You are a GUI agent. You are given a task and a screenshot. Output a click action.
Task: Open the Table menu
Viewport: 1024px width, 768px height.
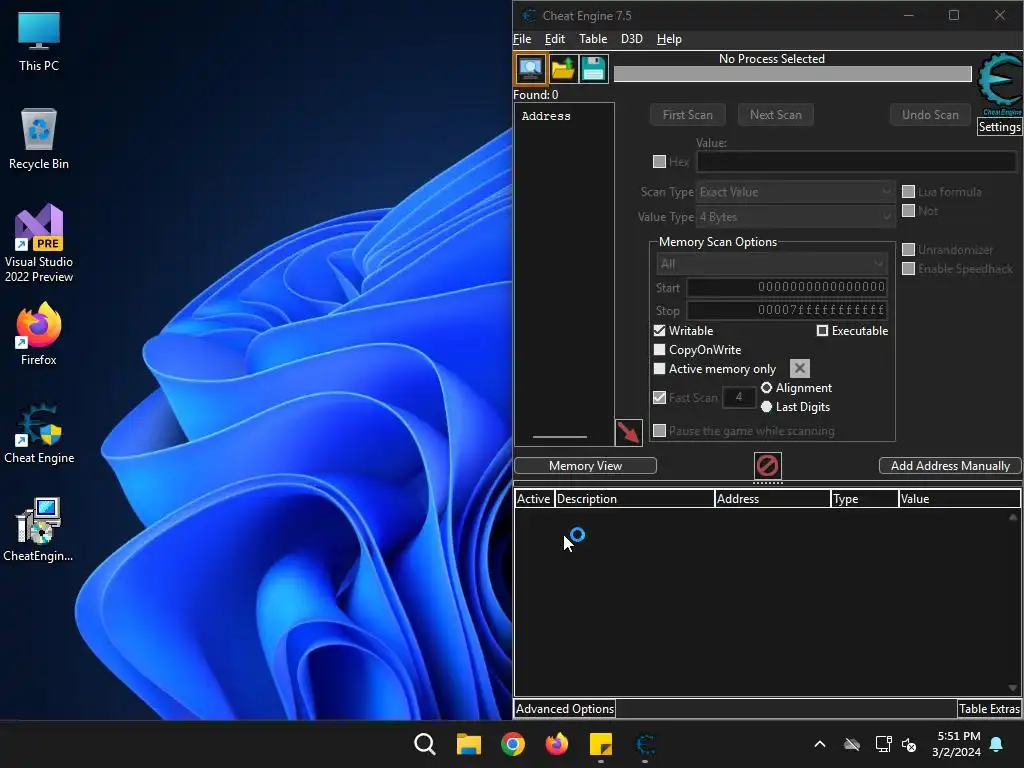[593, 39]
